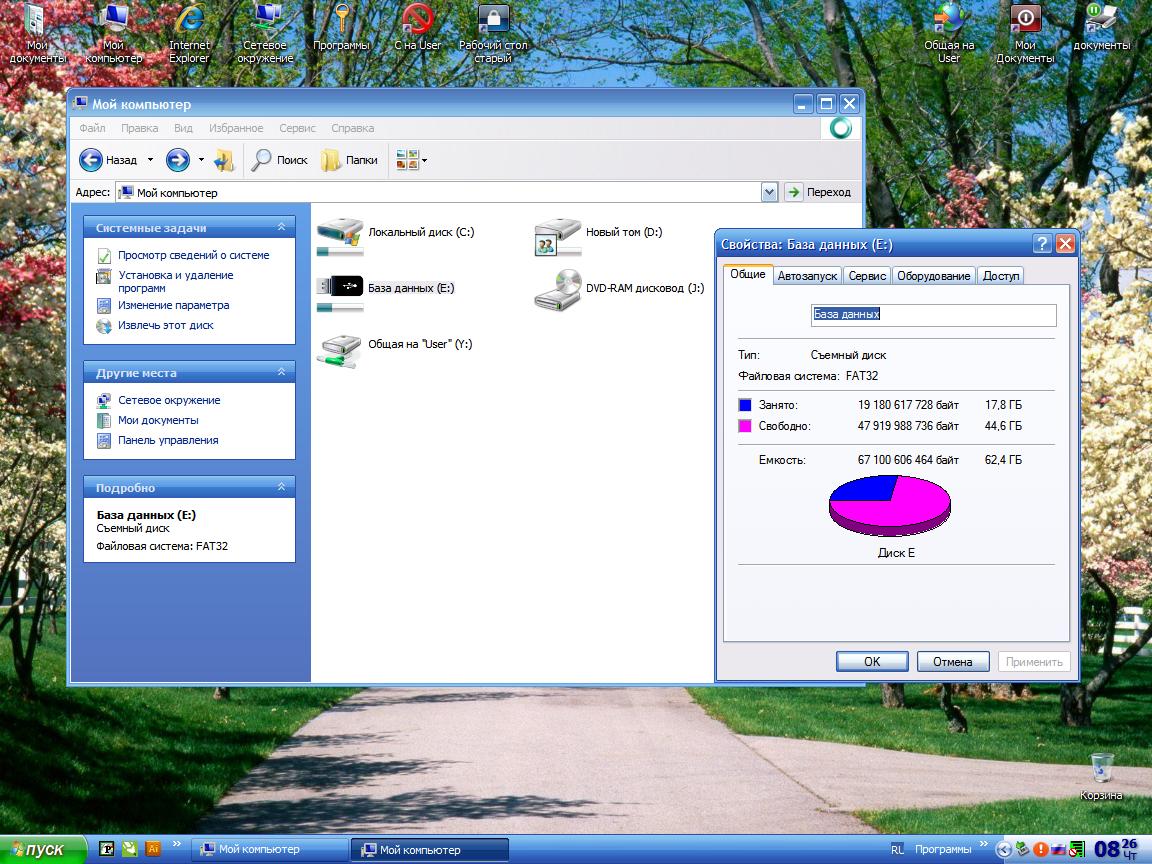The width and height of the screenshot is (1152, 864).
Task: Open the 'документы' printer desktop icon
Action: (1101, 28)
